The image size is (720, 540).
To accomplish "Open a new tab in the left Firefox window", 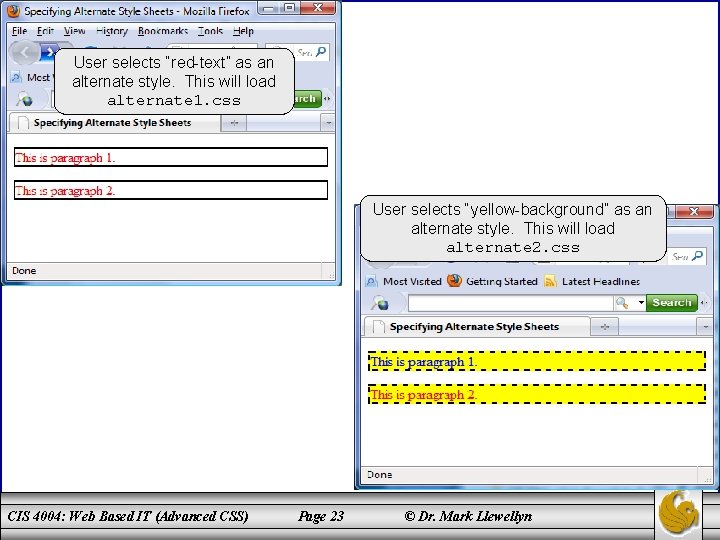I will 234,123.
